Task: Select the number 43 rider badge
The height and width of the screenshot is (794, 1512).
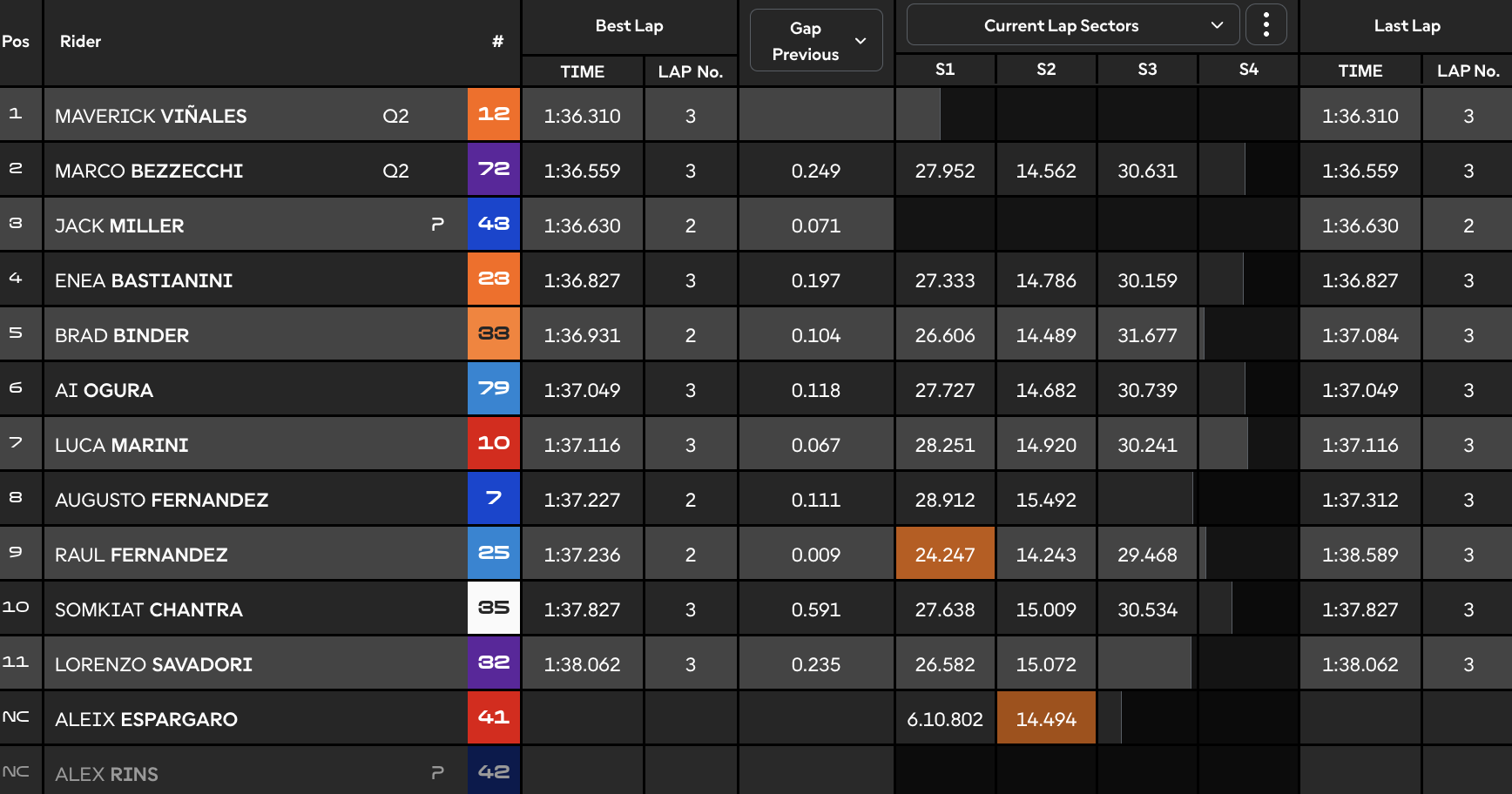Action: click(x=494, y=224)
